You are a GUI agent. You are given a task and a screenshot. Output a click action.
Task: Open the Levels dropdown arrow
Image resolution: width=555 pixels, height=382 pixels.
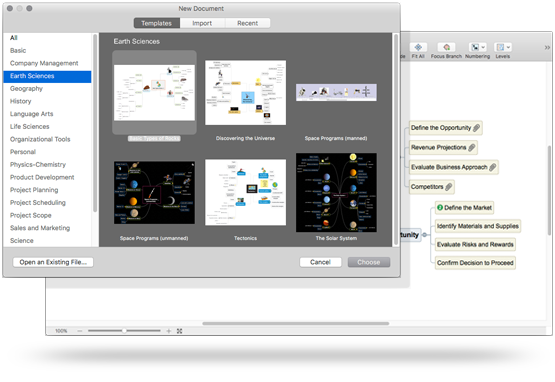point(508,47)
